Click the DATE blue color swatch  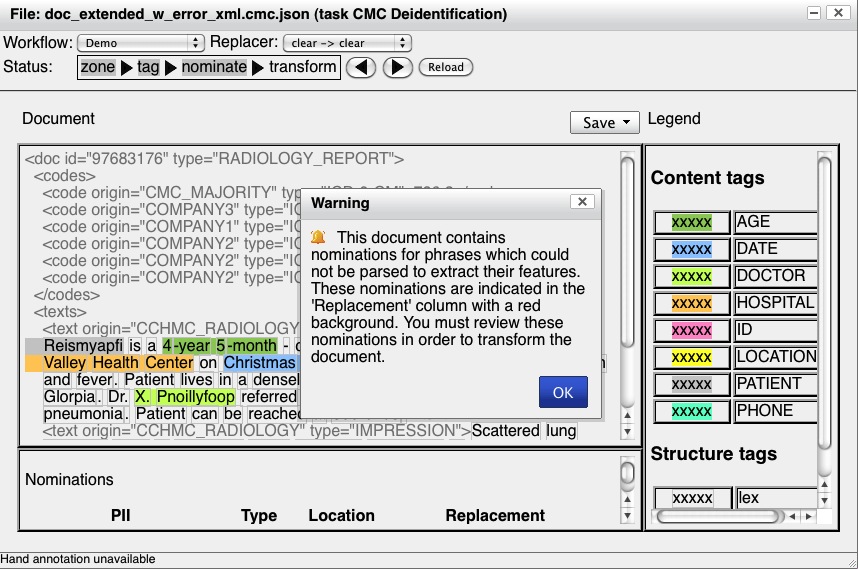coord(692,249)
